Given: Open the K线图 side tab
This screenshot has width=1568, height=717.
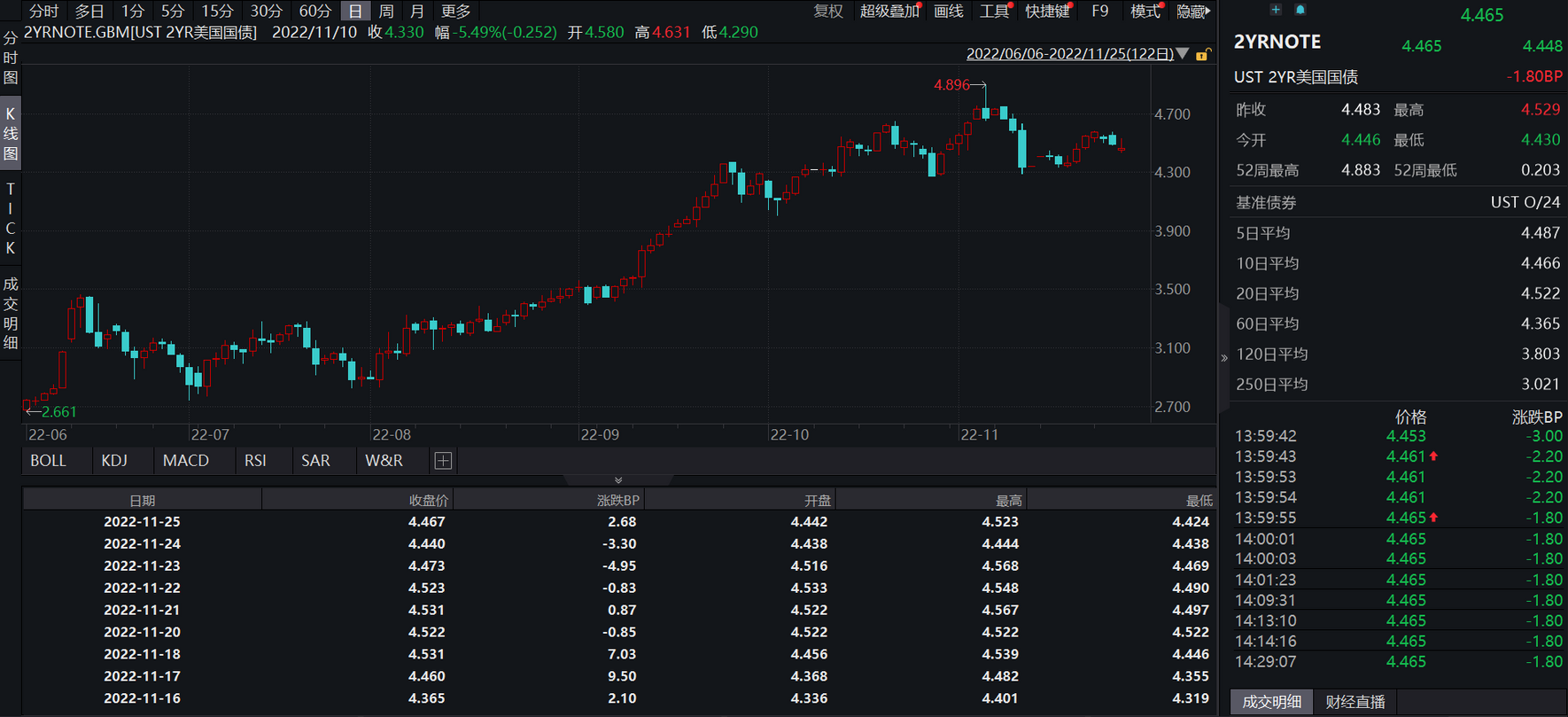Looking at the screenshot, I should click(11, 133).
